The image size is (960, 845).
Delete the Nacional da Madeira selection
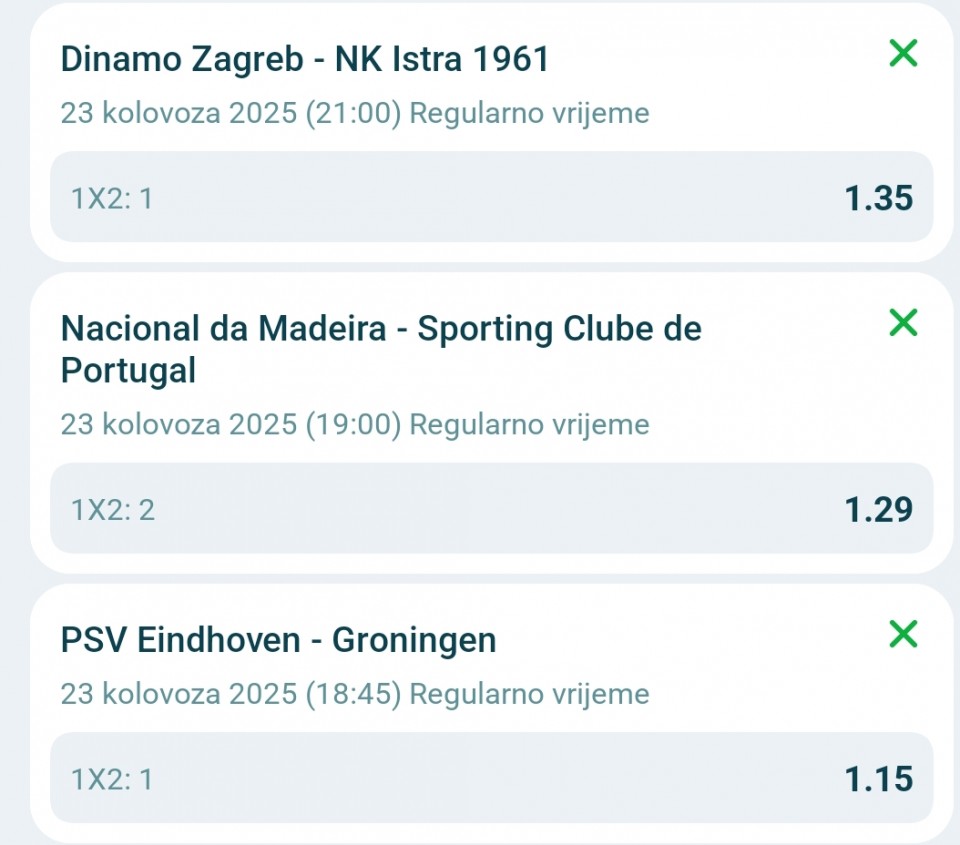pos(903,322)
